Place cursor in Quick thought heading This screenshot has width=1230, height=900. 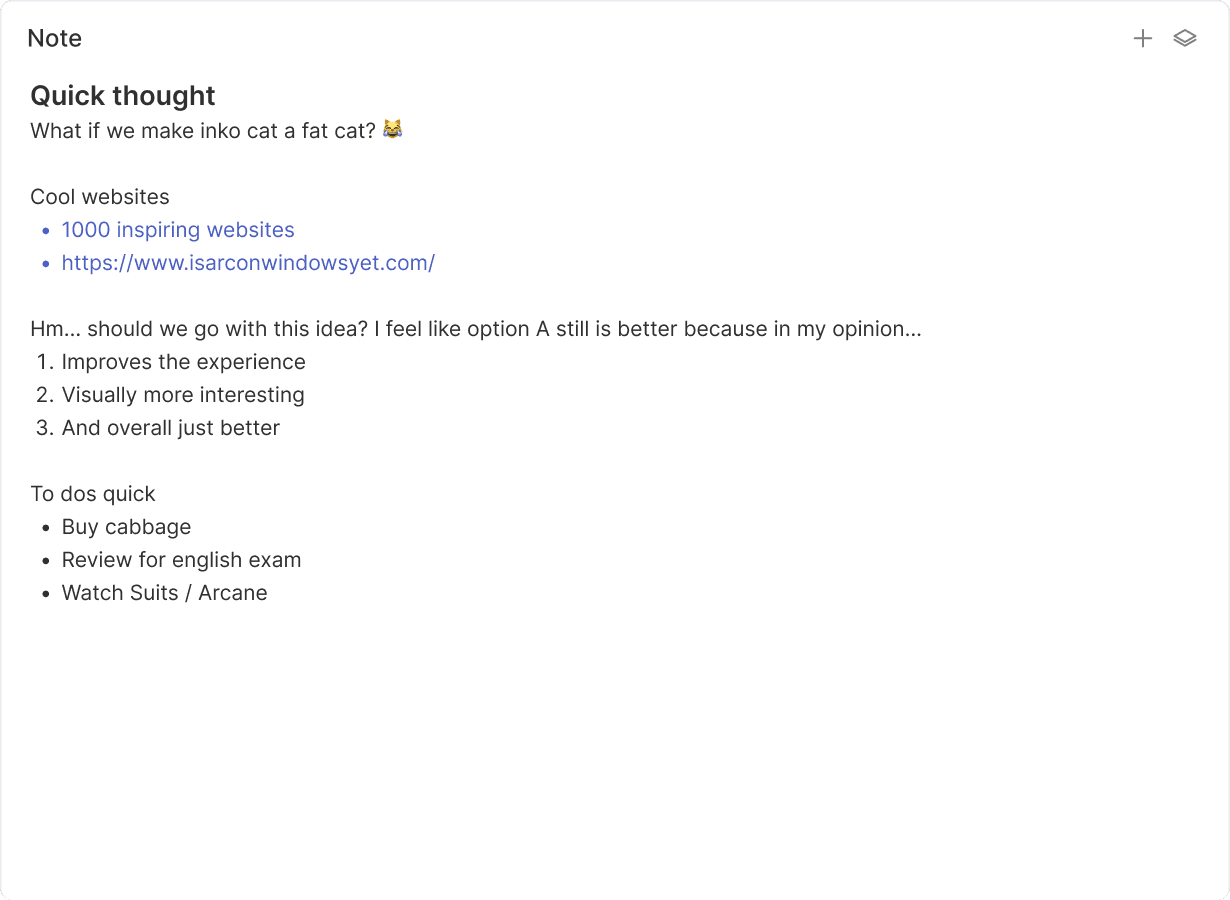[123, 96]
